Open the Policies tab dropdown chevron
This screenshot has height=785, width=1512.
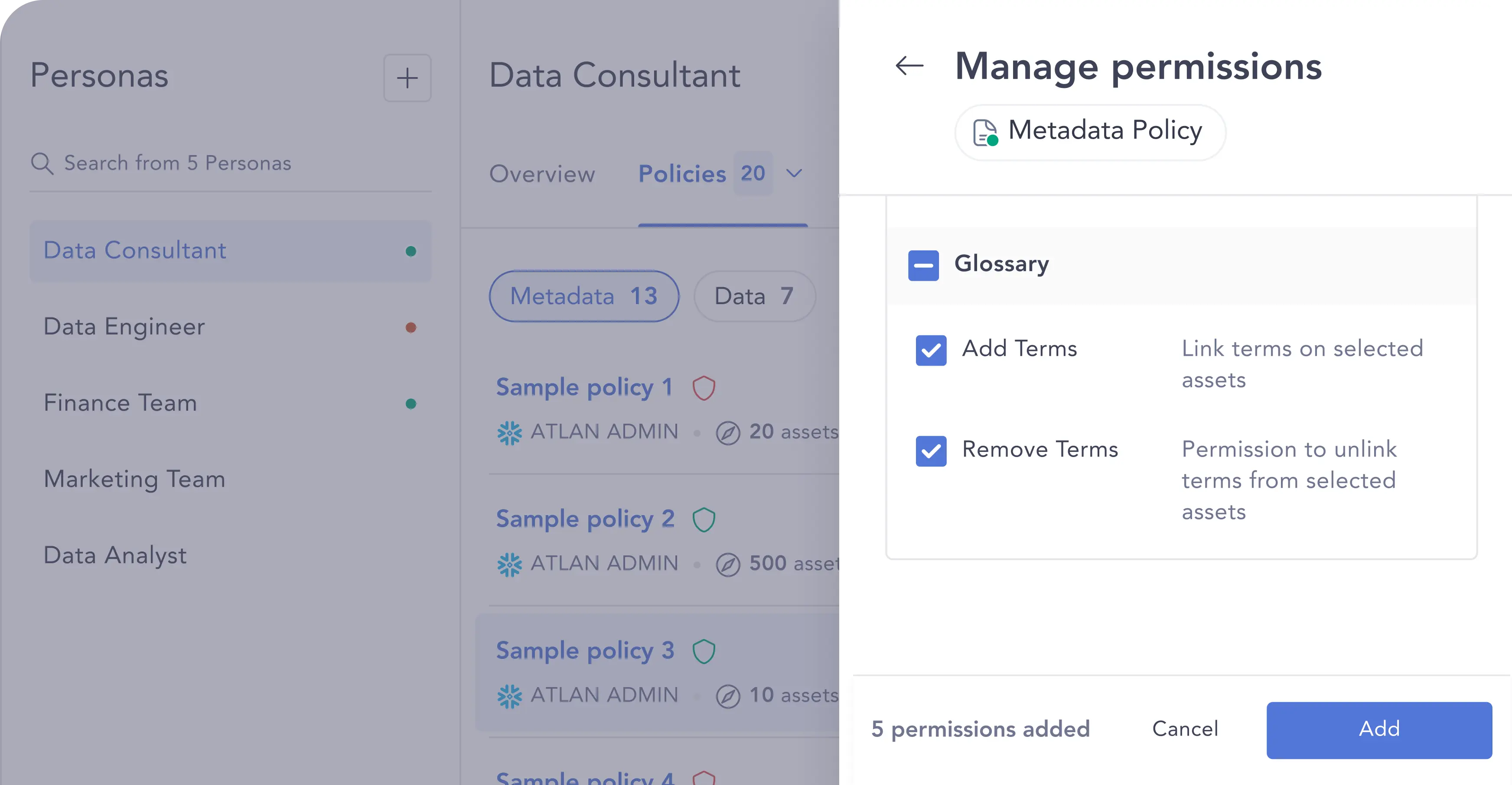click(794, 173)
